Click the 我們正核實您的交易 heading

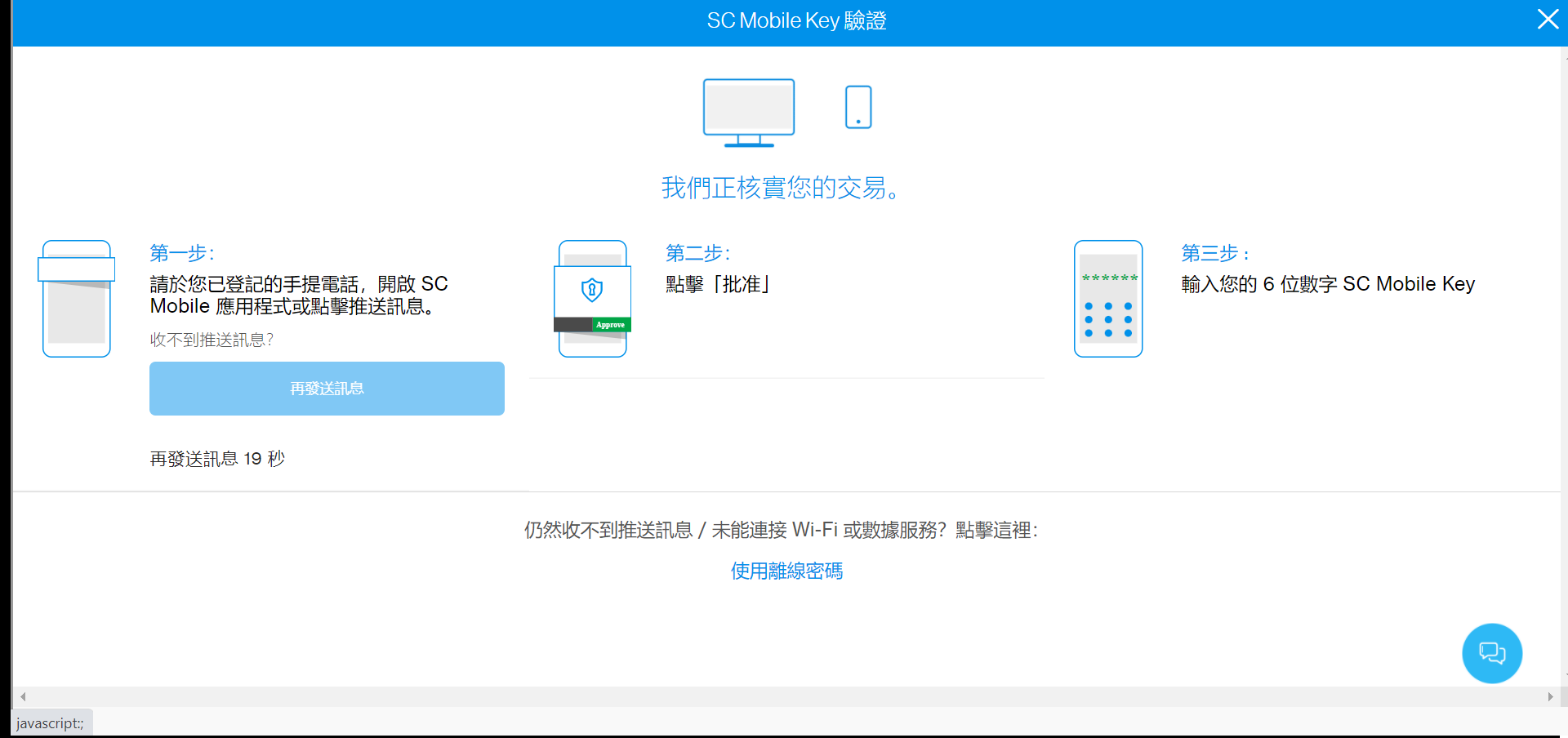click(x=782, y=189)
